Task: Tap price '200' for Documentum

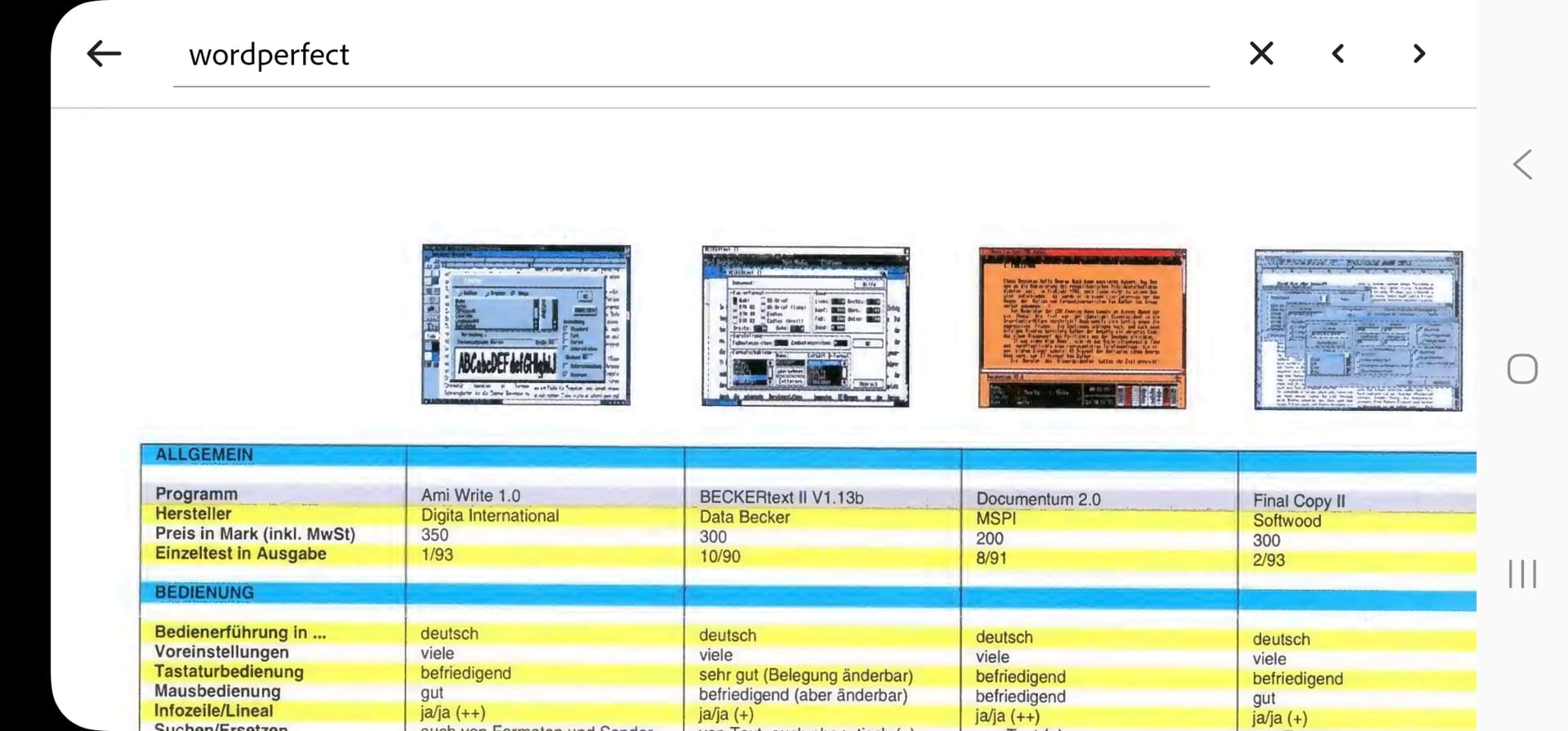Action: (989, 538)
